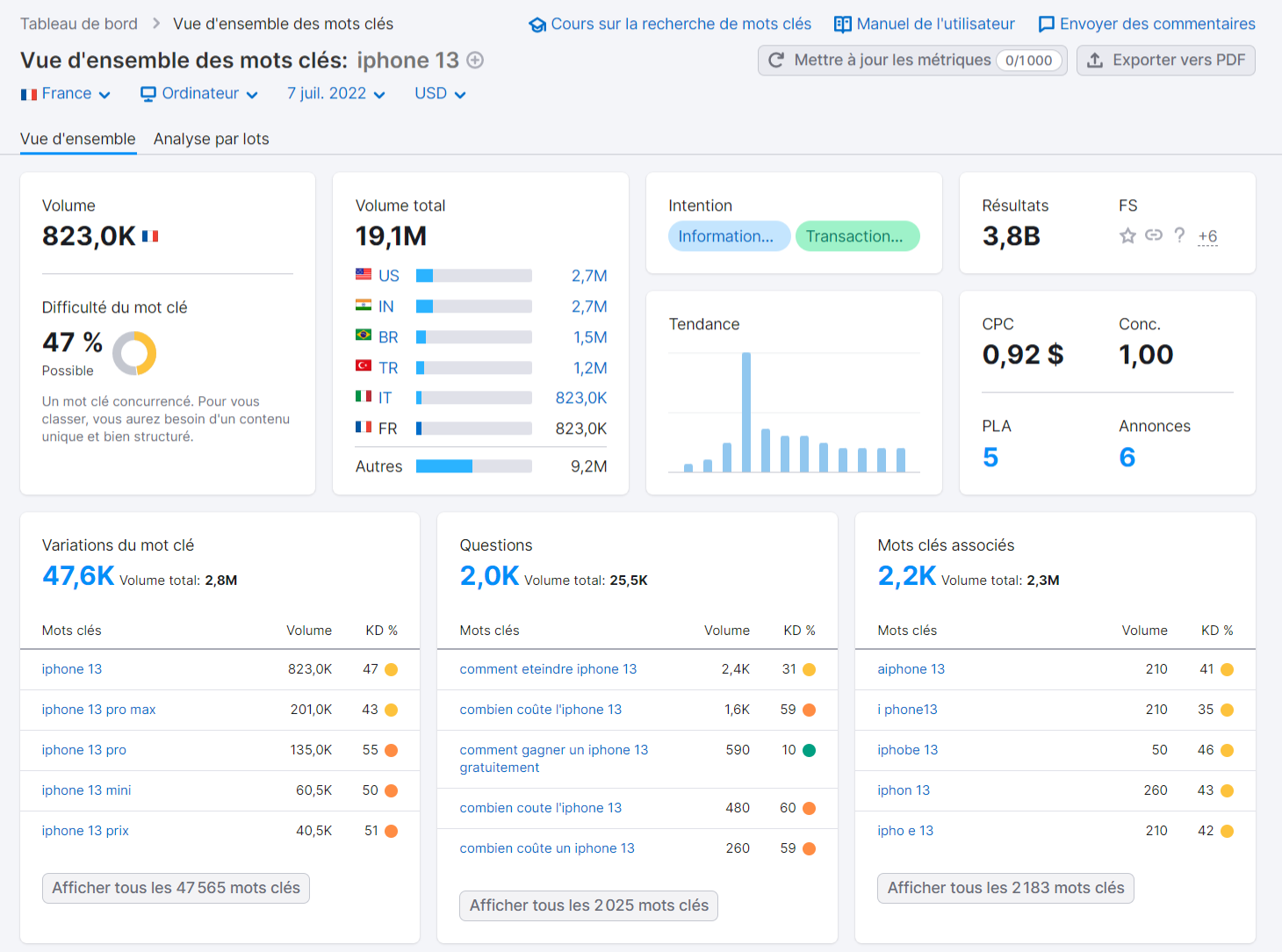
Task: Open the USD currency dropdown
Action: coord(440,94)
